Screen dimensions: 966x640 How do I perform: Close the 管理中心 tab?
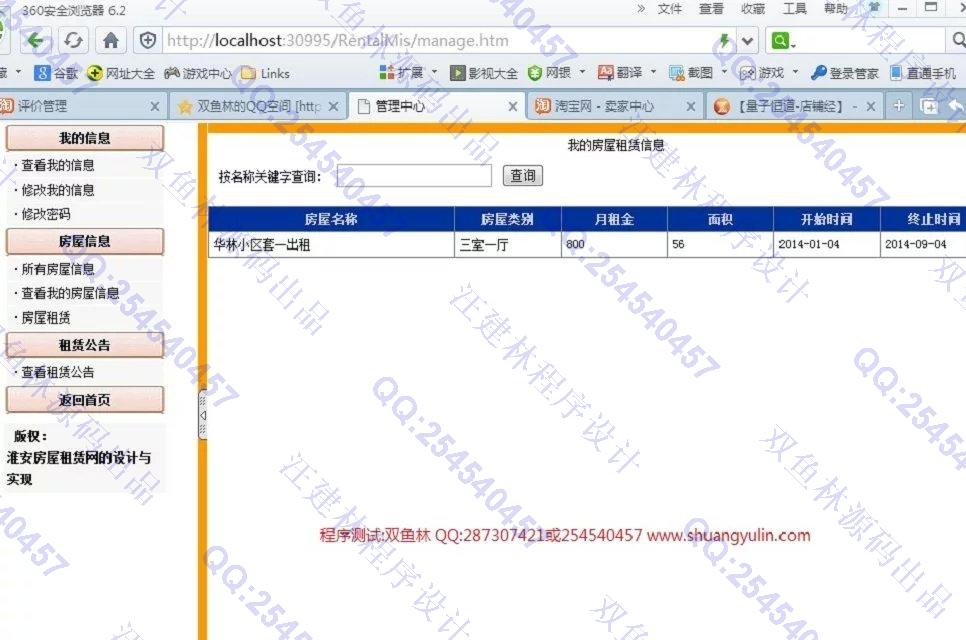coord(512,107)
